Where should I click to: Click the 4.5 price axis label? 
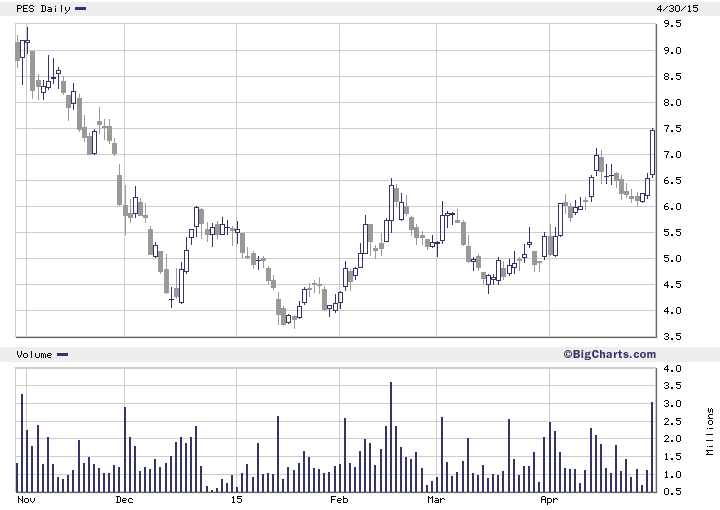(672, 285)
